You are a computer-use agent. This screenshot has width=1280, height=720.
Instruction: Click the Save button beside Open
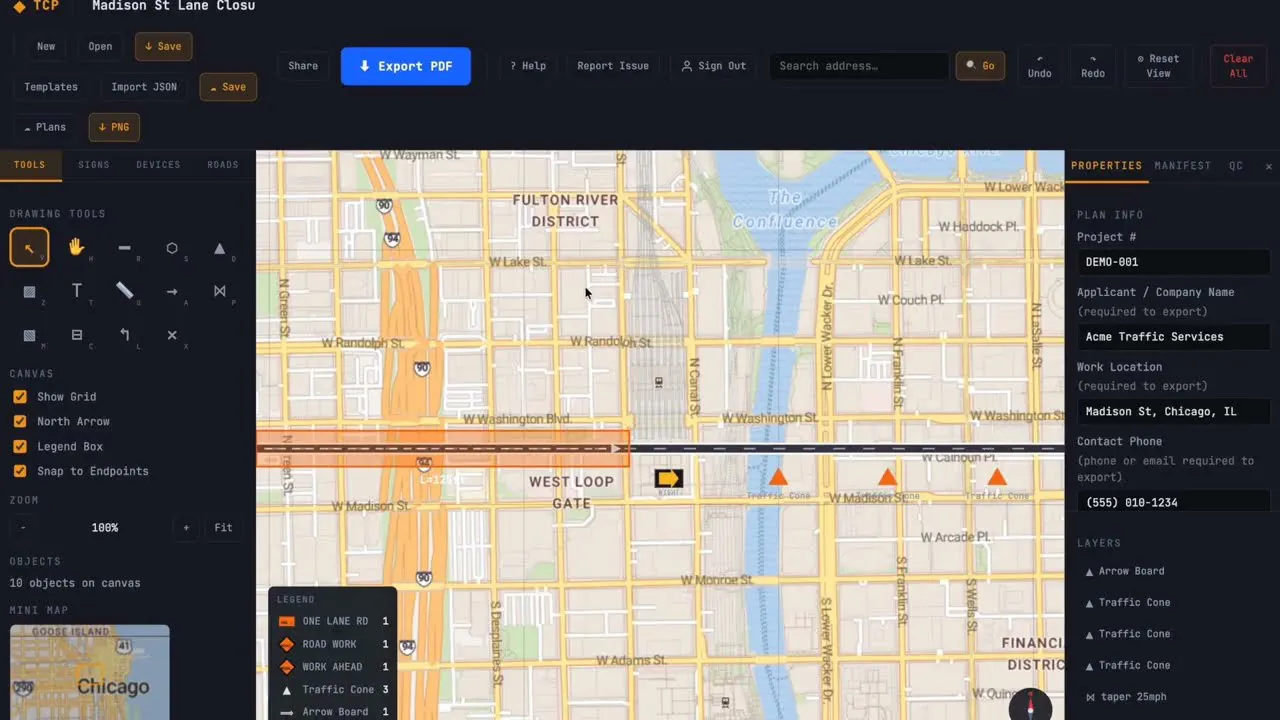click(163, 46)
